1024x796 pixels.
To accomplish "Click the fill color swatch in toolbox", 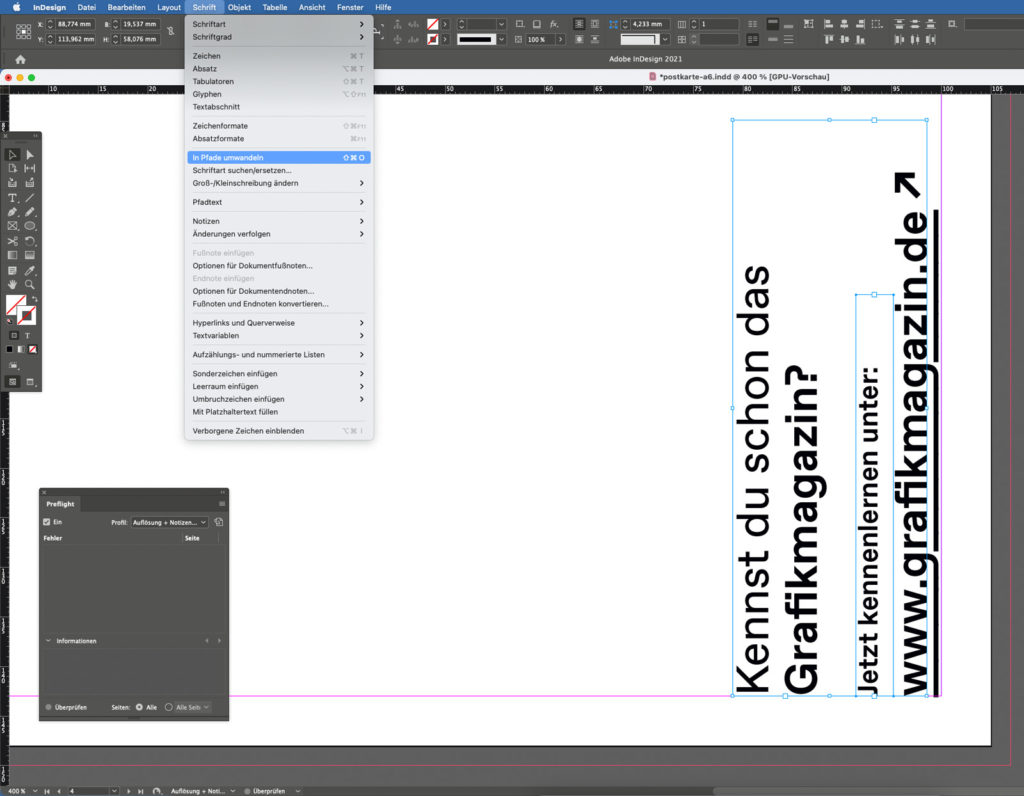I will click(16, 304).
